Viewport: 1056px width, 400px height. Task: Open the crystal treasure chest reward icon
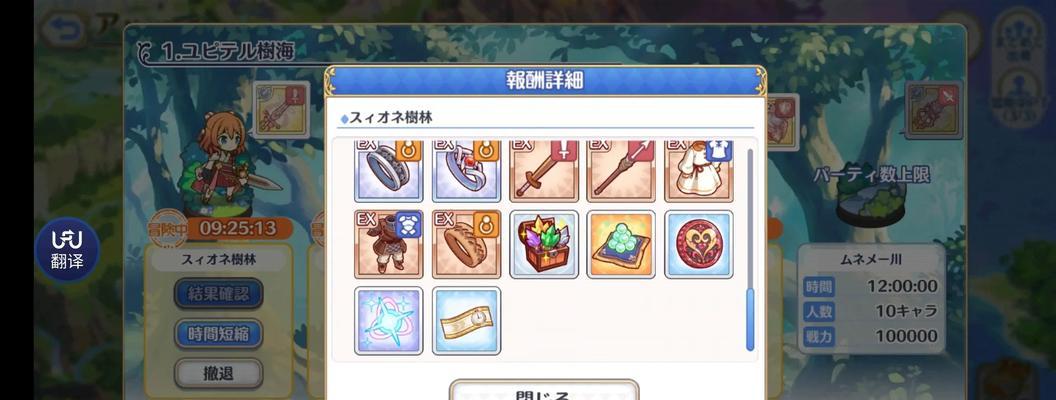543,244
